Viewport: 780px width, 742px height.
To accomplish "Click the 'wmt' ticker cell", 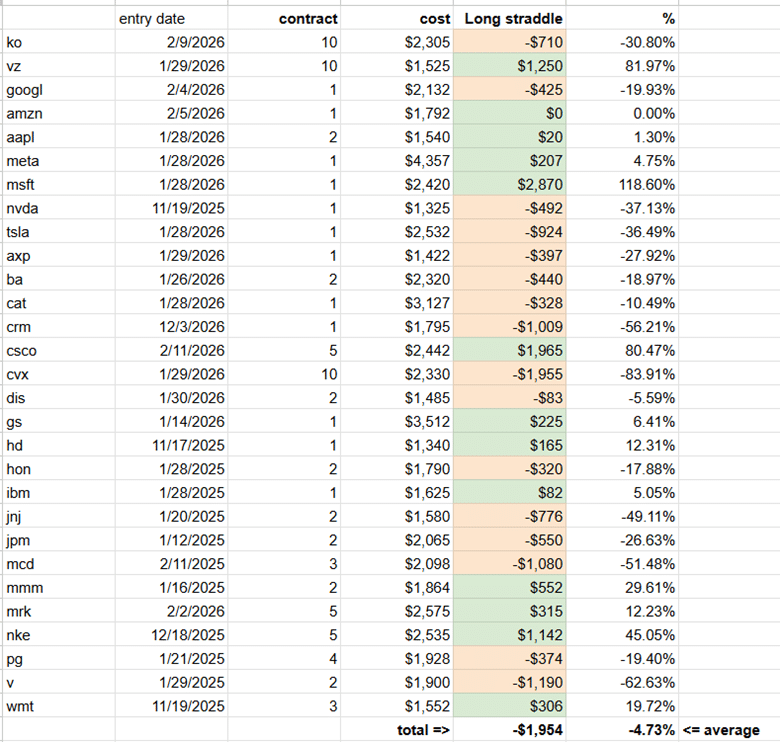I will [19, 706].
